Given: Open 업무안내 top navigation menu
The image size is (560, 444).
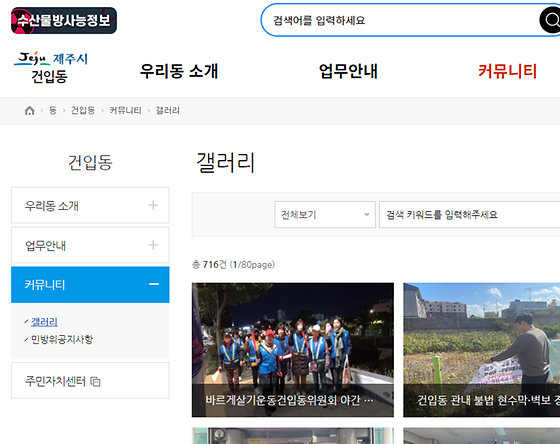Looking at the screenshot, I should point(348,71).
